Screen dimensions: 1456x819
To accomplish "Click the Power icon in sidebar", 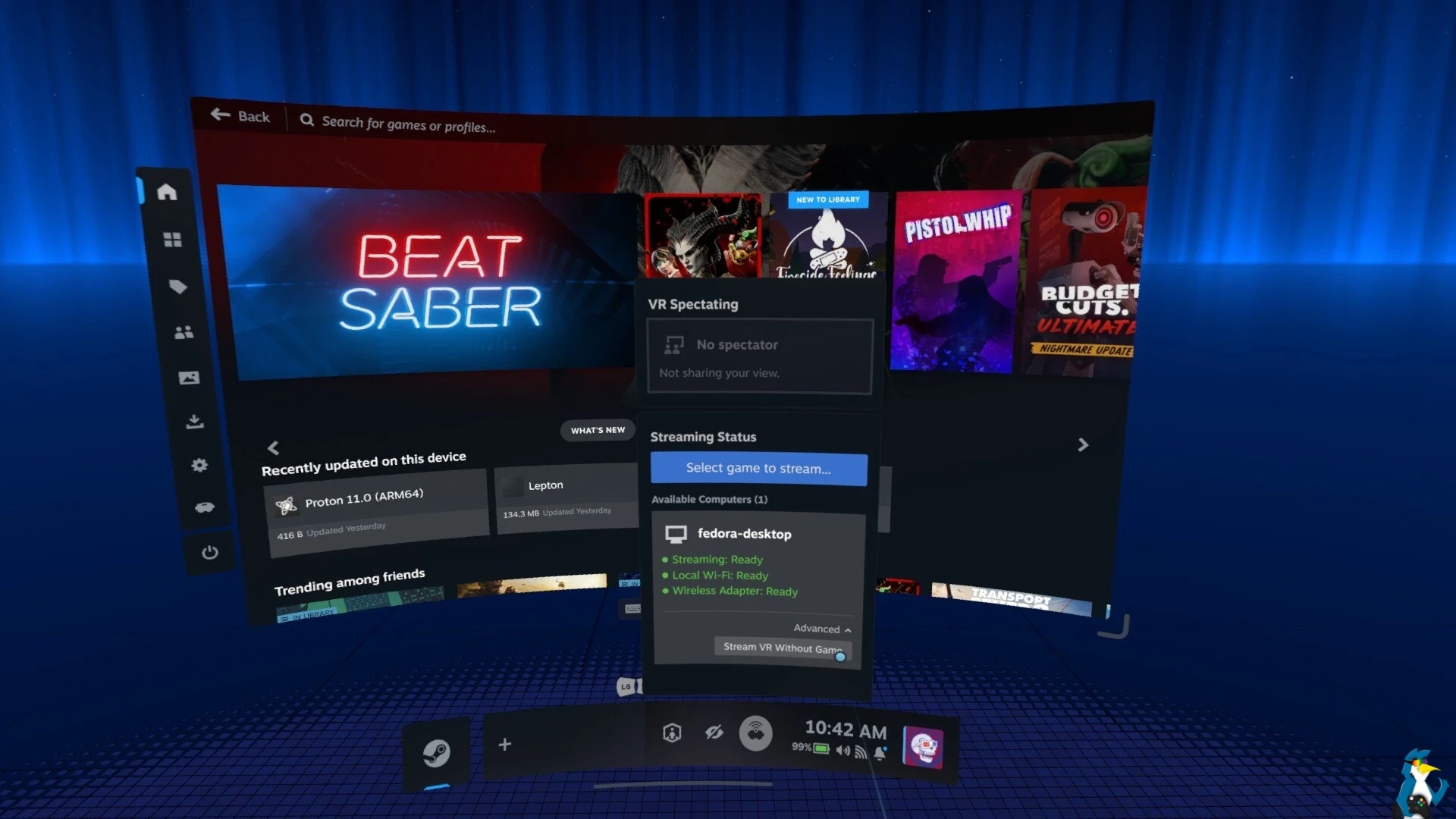I will click(x=210, y=552).
